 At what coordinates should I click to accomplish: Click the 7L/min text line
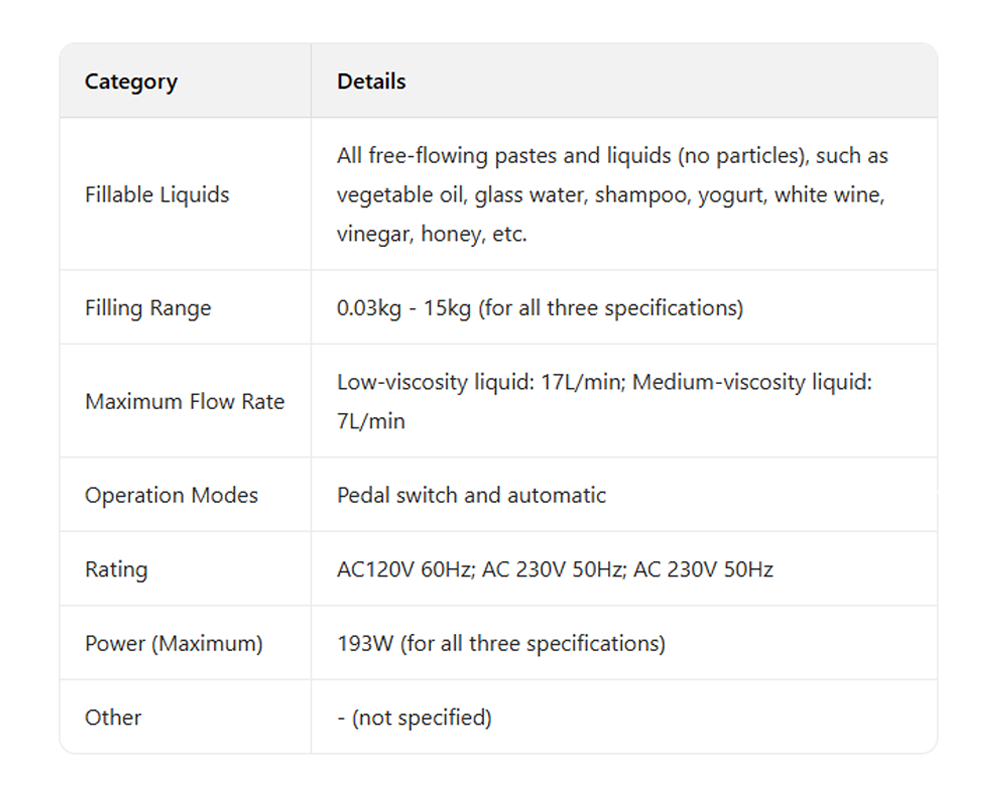pos(371,421)
